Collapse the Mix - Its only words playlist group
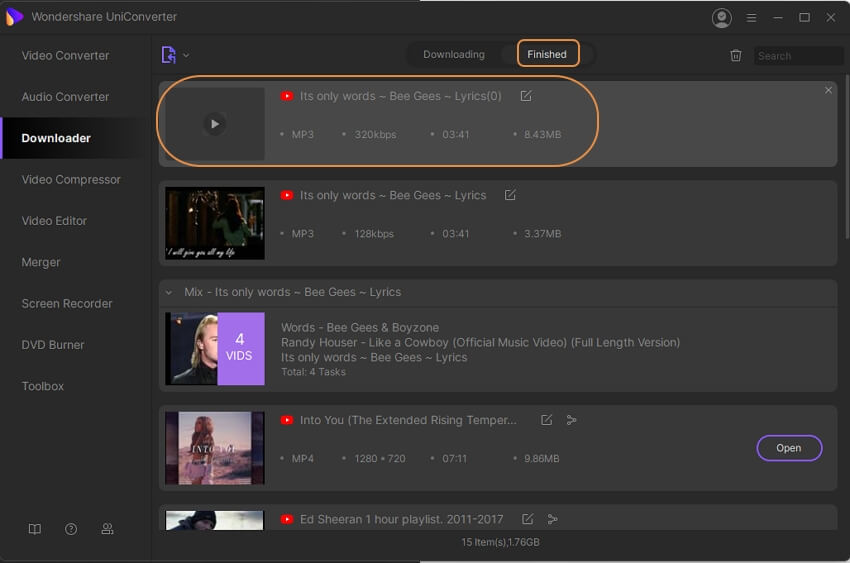 169,292
